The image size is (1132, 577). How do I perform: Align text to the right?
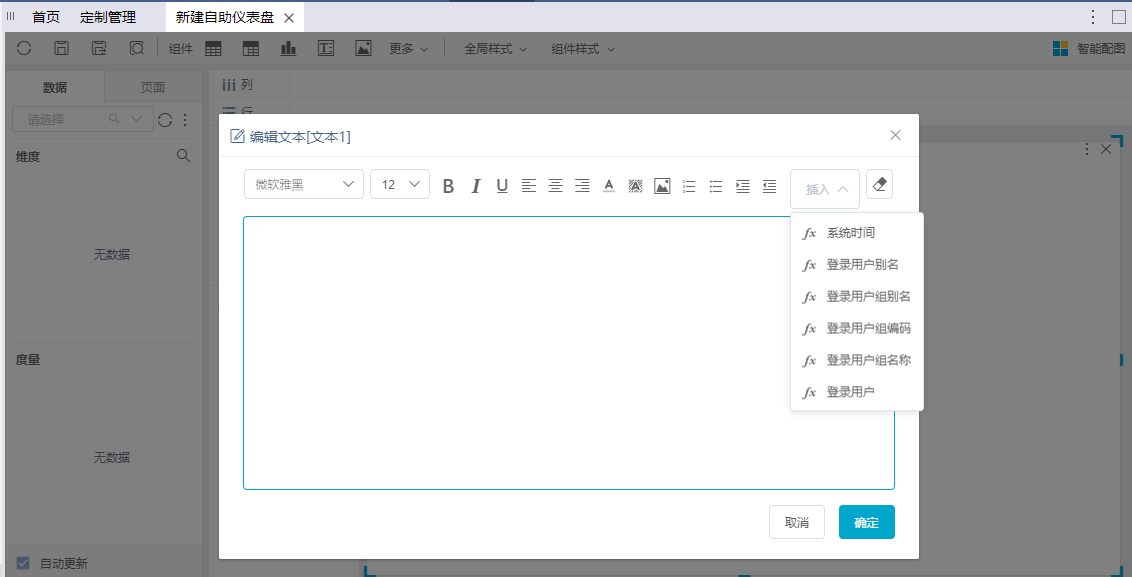(582, 186)
